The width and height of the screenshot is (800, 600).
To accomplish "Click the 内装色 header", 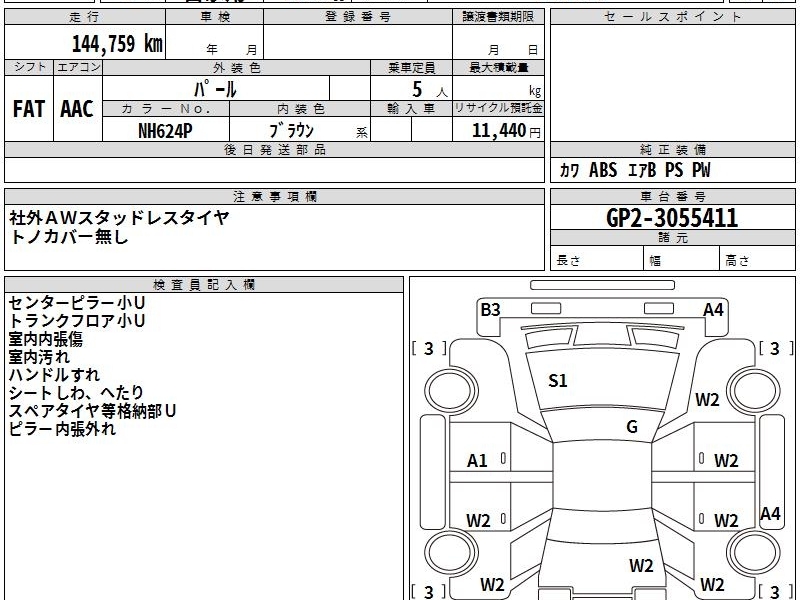I will (300, 109).
